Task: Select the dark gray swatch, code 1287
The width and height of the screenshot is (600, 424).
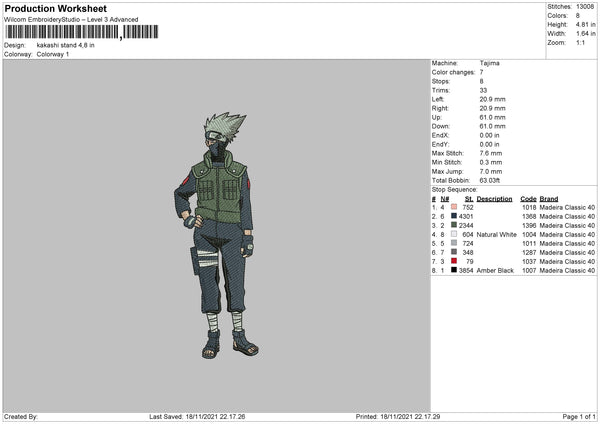Action: [x=454, y=252]
